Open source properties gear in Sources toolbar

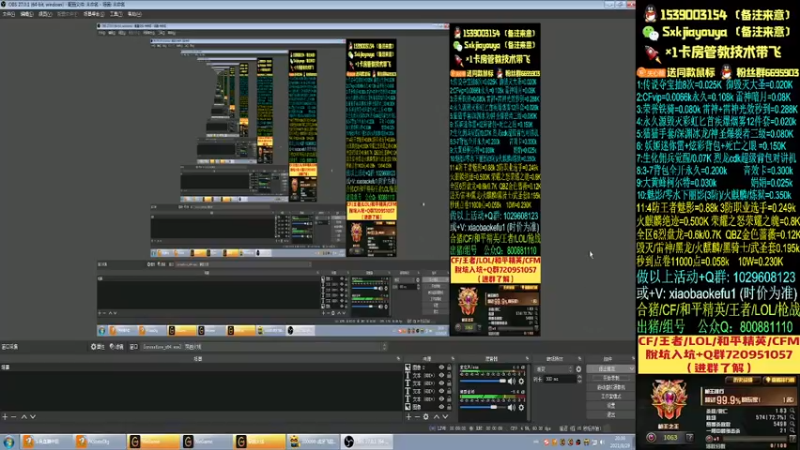point(426,417)
